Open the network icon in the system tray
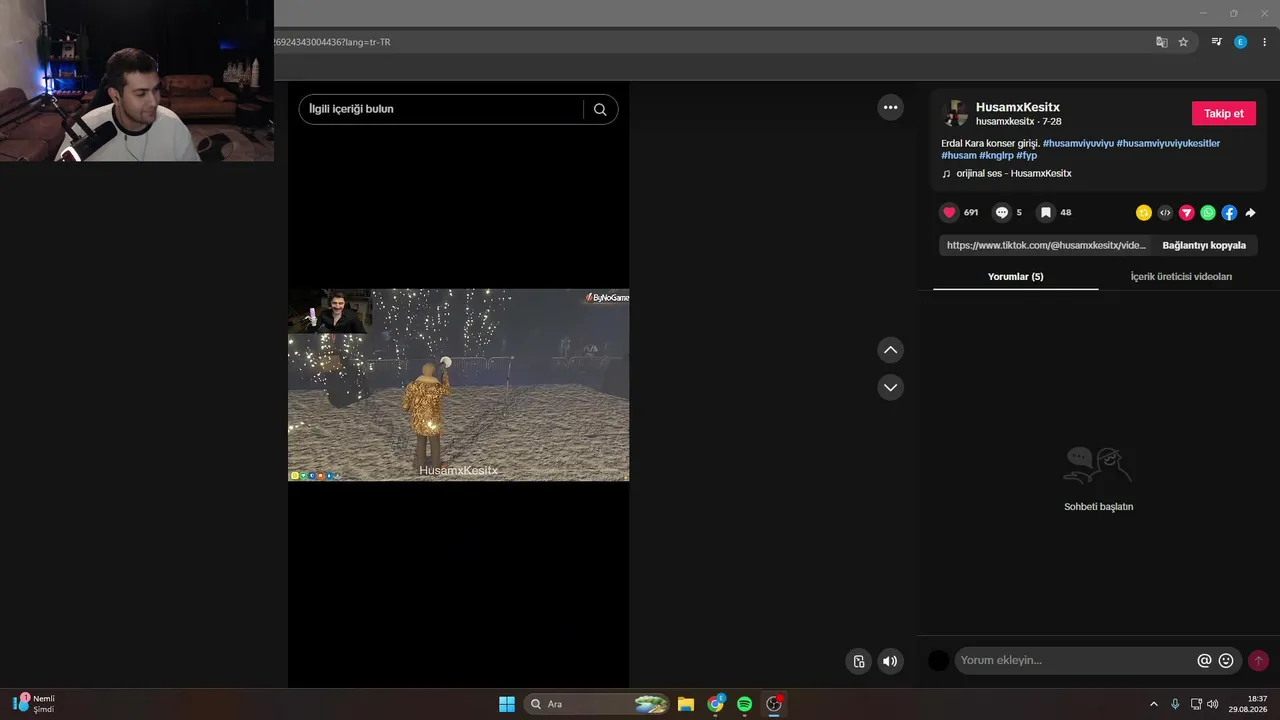1280x720 pixels. pyautogui.click(x=1196, y=704)
